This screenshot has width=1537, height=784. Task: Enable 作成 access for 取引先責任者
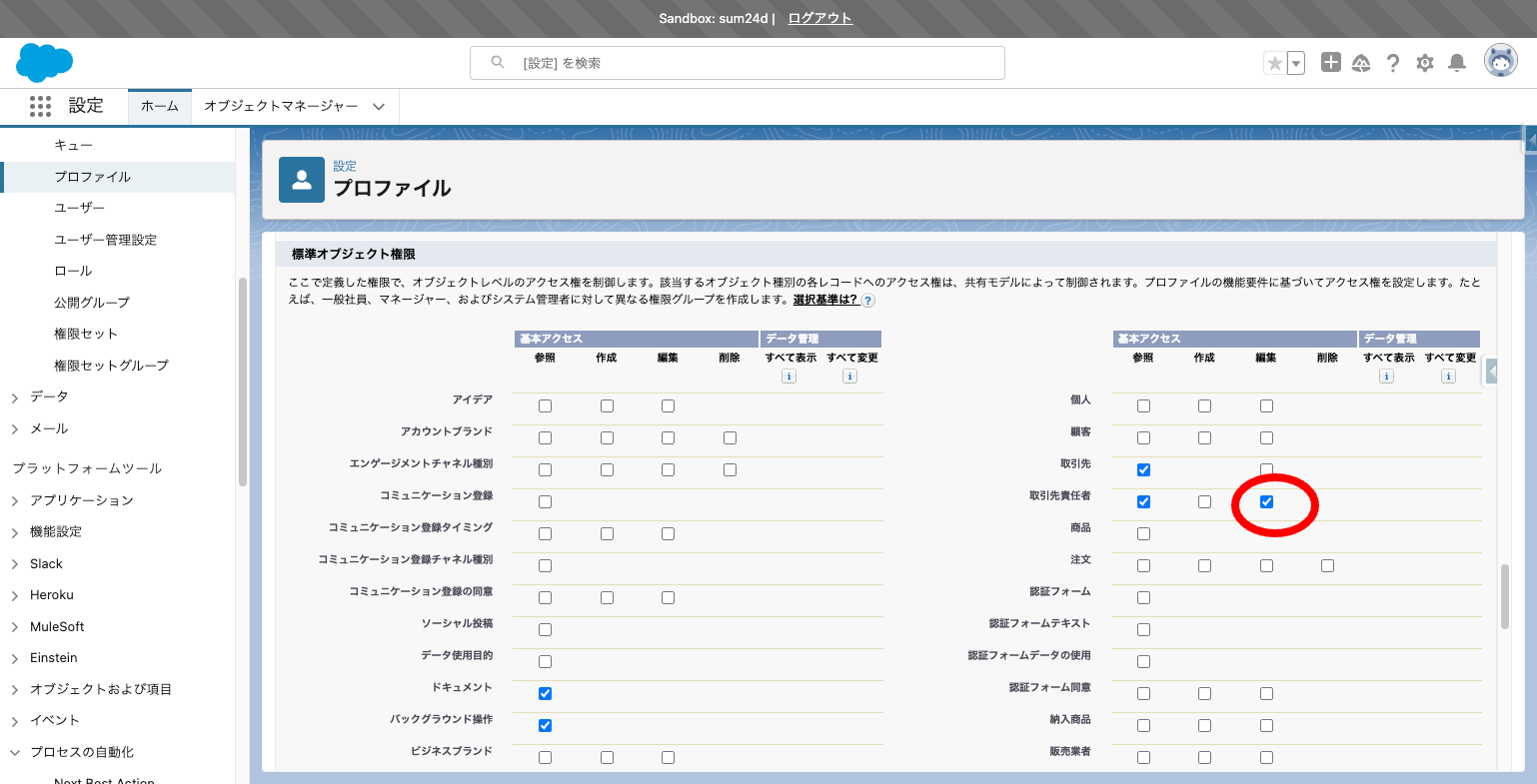point(1204,502)
